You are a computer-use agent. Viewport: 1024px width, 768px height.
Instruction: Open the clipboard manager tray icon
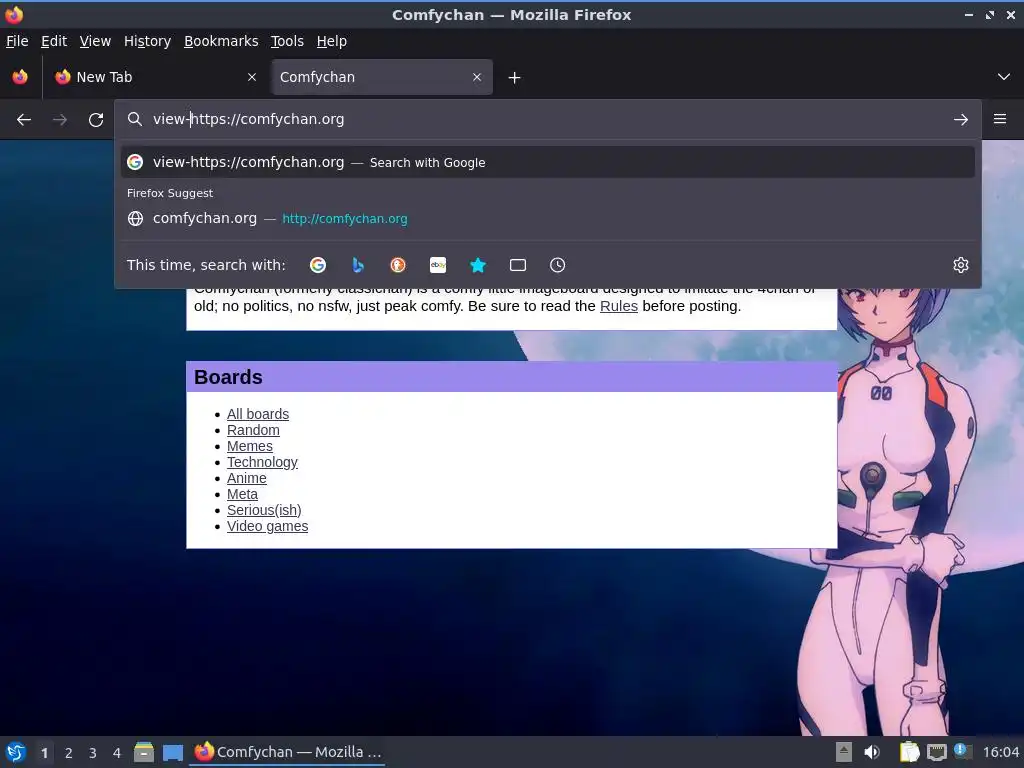point(909,752)
